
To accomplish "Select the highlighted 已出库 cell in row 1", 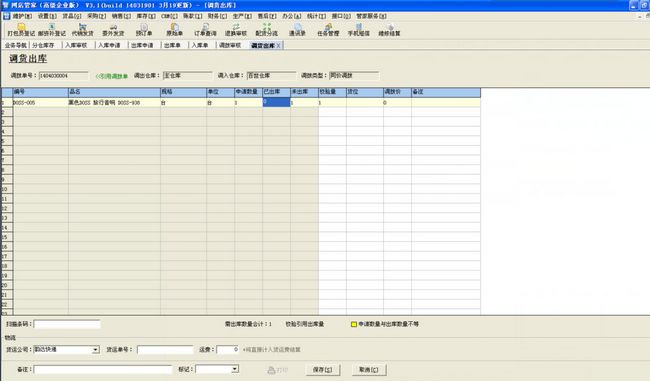I will (276, 102).
